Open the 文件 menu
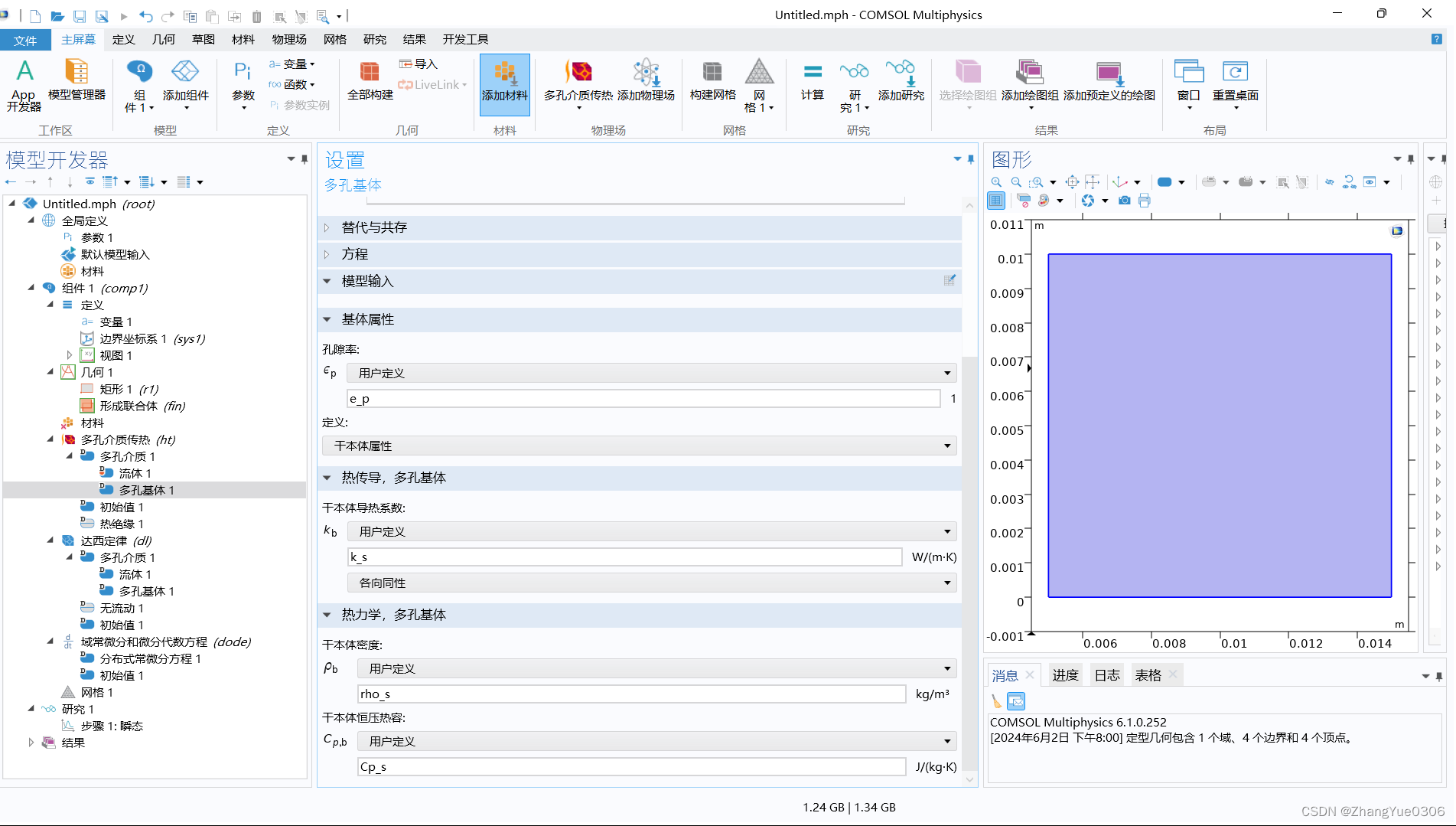 [x=25, y=40]
